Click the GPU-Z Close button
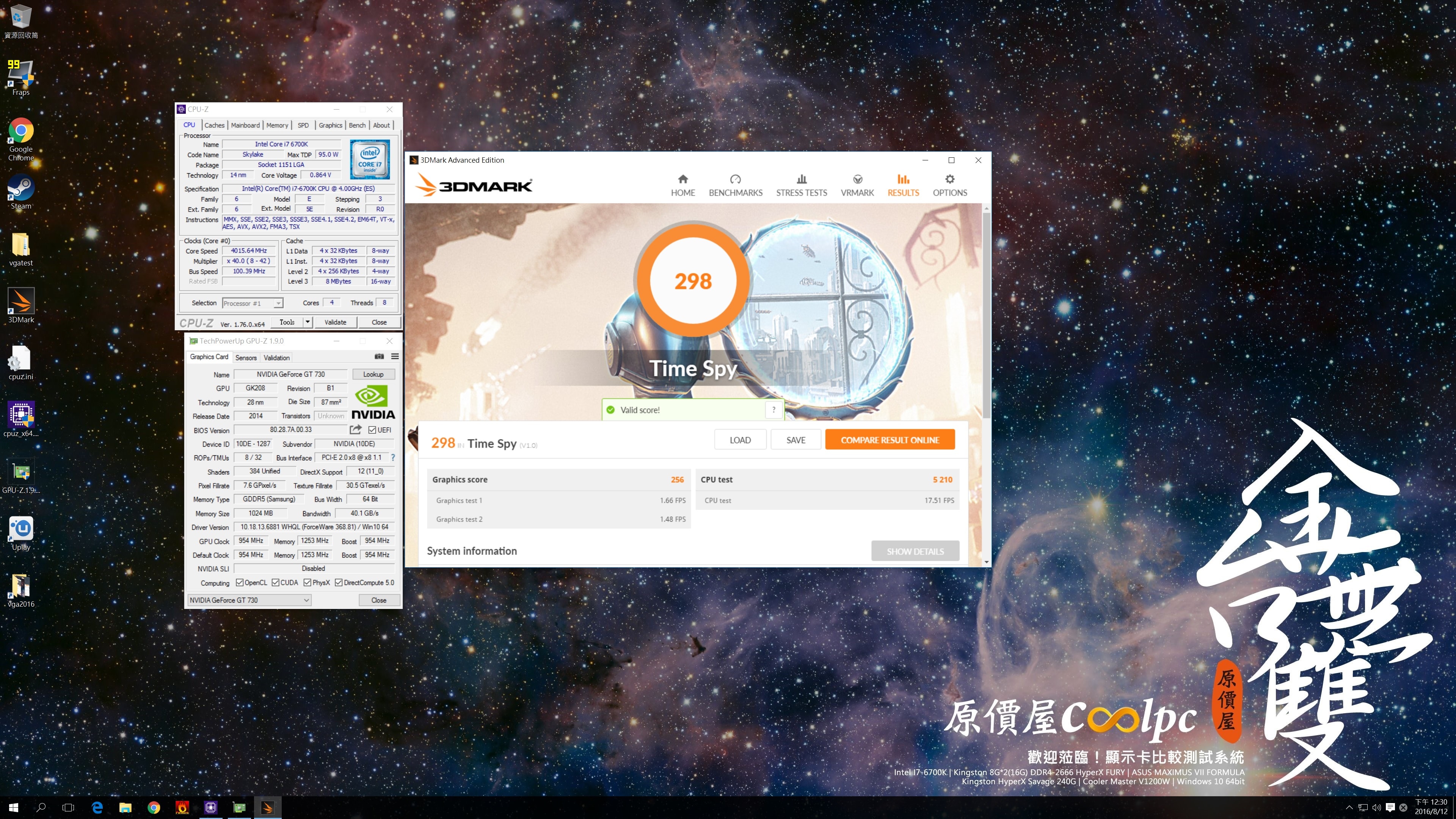Screen dimensions: 1456x819 click(379, 600)
